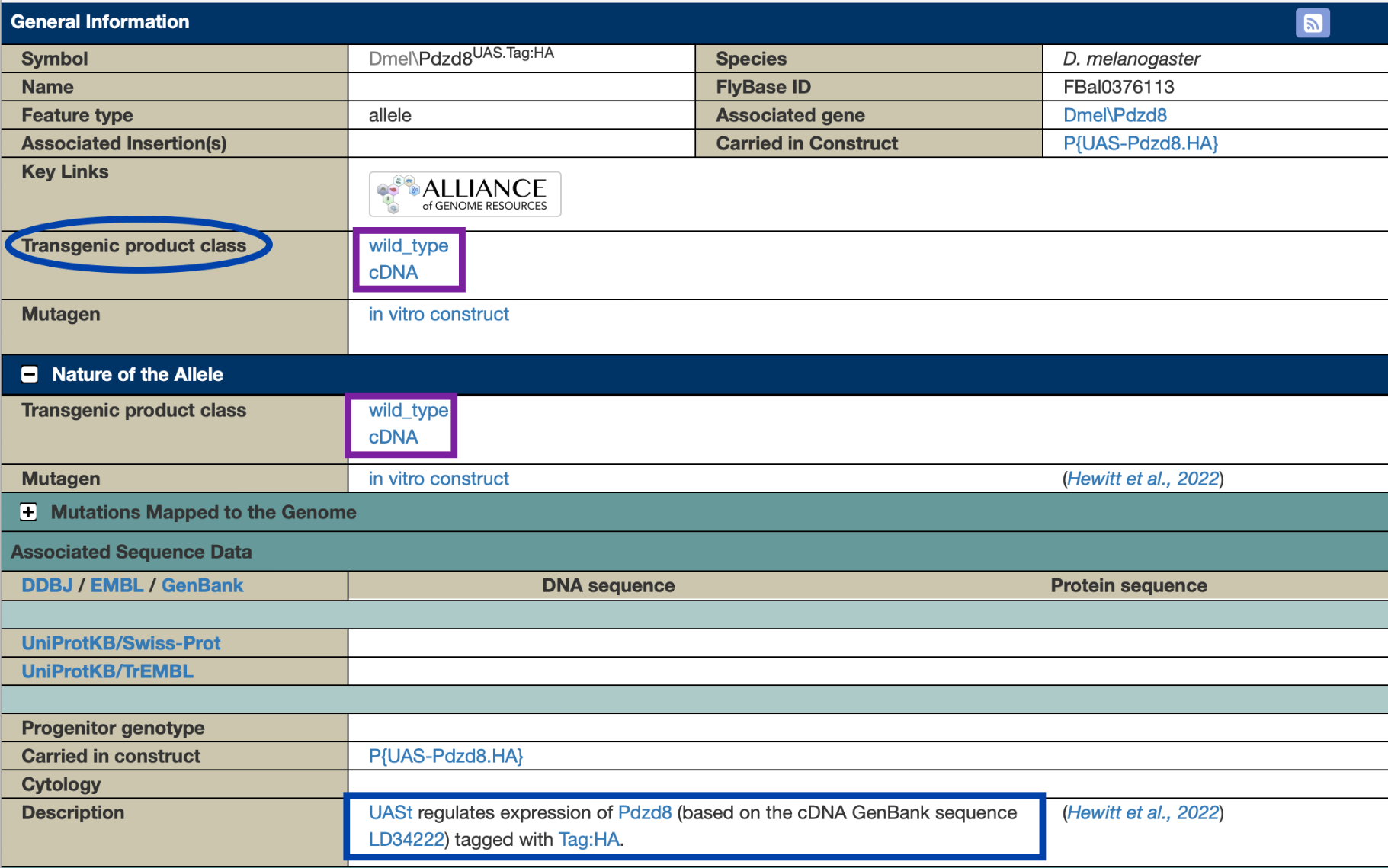
Task: Open the GenBank link
Action: coord(202,585)
